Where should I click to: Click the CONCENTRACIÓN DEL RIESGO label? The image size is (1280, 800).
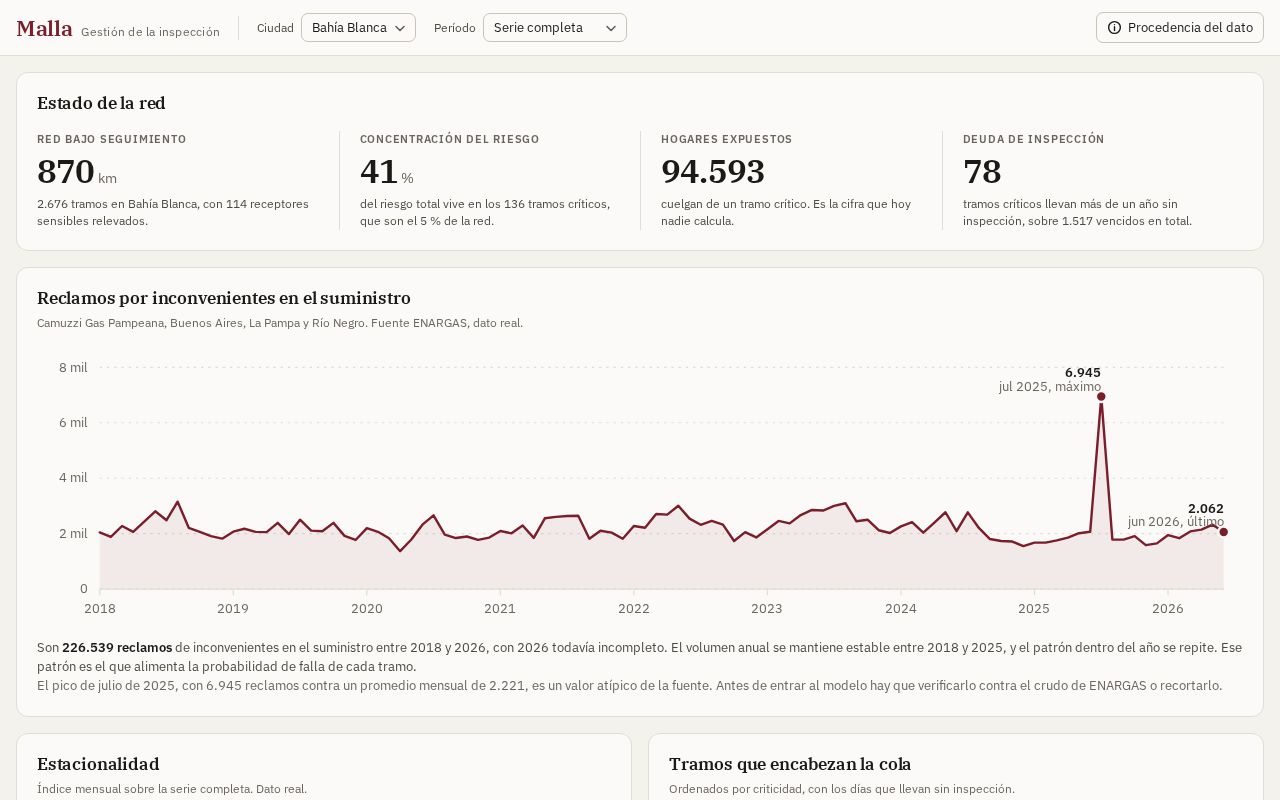tap(449, 139)
